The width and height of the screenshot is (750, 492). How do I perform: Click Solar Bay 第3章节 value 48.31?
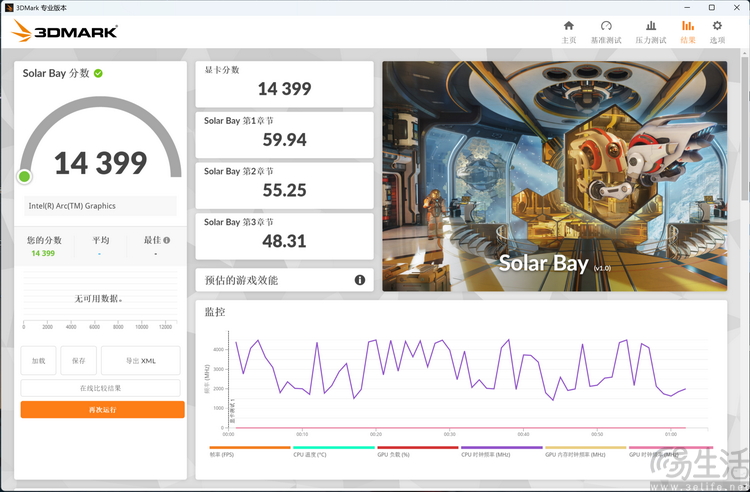point(284,241)
